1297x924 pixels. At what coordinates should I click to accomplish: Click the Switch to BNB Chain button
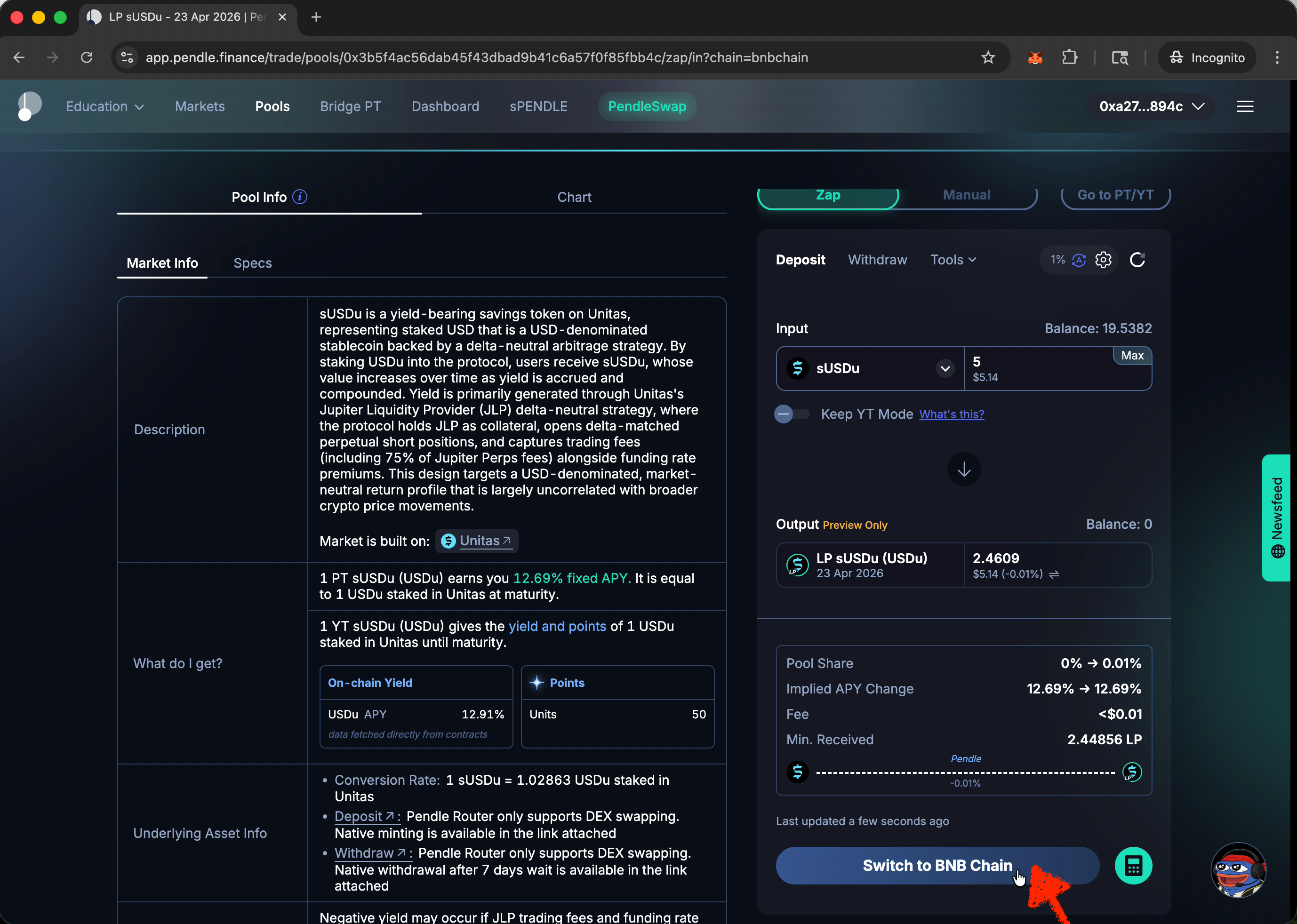[x=937, y=865]
